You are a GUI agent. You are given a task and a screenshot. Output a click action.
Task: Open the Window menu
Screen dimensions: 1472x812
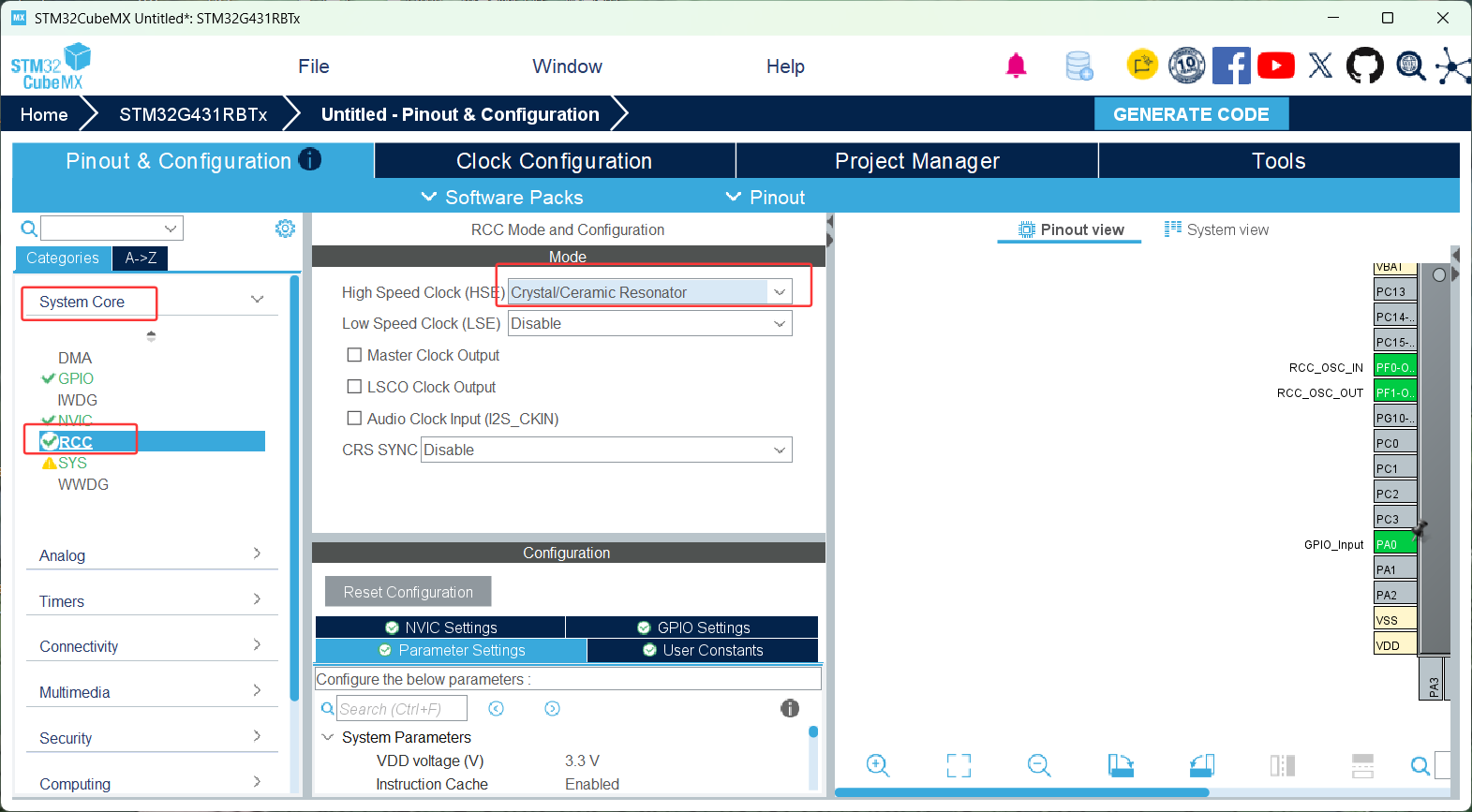pos(568,66)
